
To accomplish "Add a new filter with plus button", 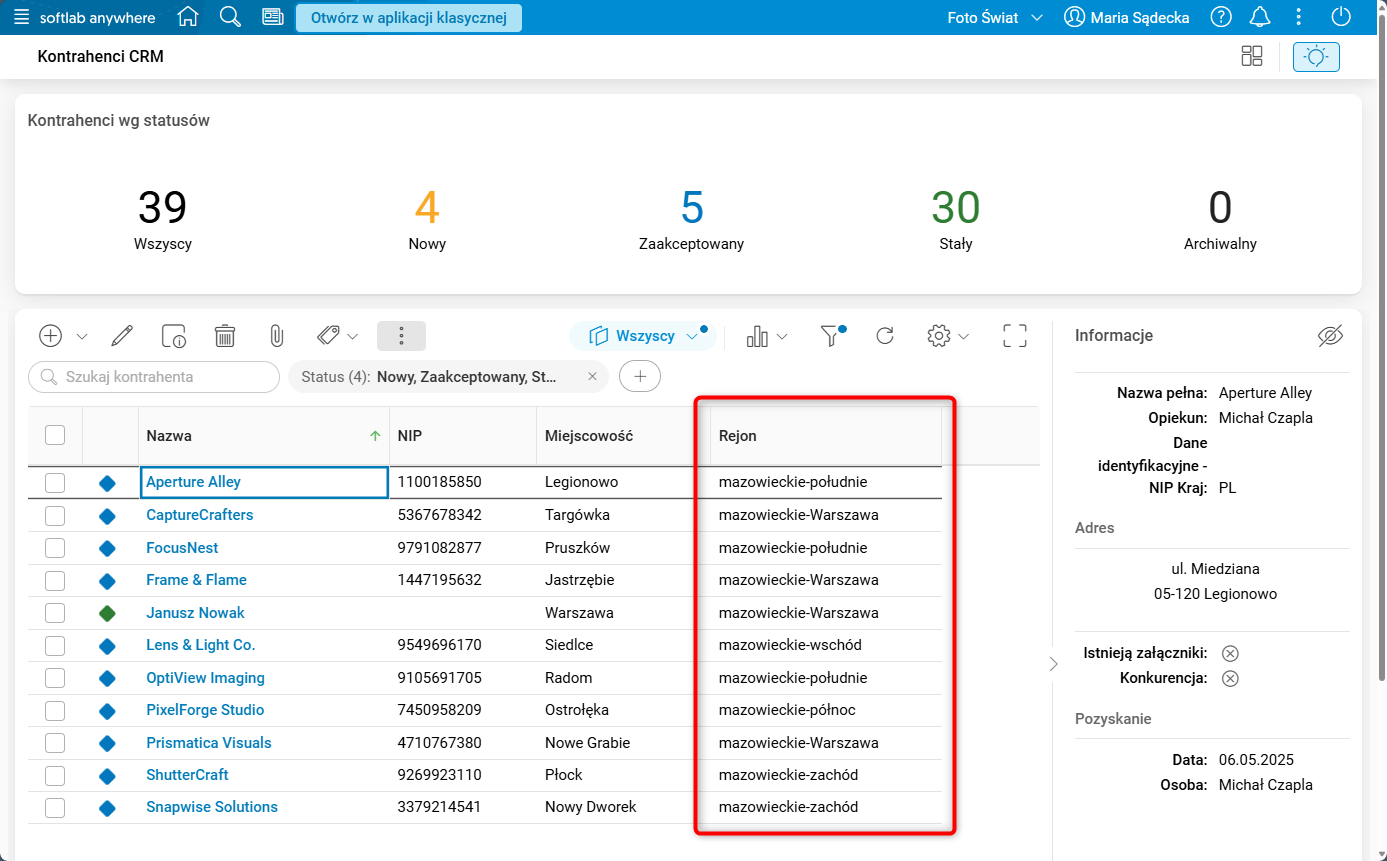I will pyautogui.click(x=640, y=377).
